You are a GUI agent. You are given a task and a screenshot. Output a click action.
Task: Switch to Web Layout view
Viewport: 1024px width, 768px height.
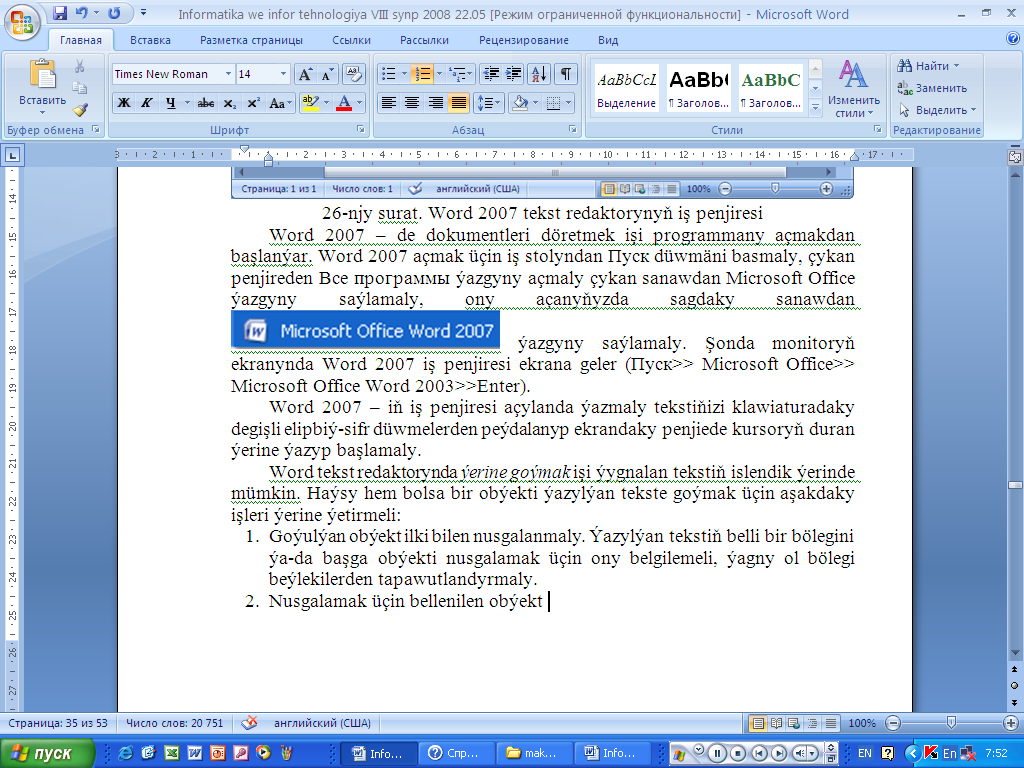tap(794, 723)
